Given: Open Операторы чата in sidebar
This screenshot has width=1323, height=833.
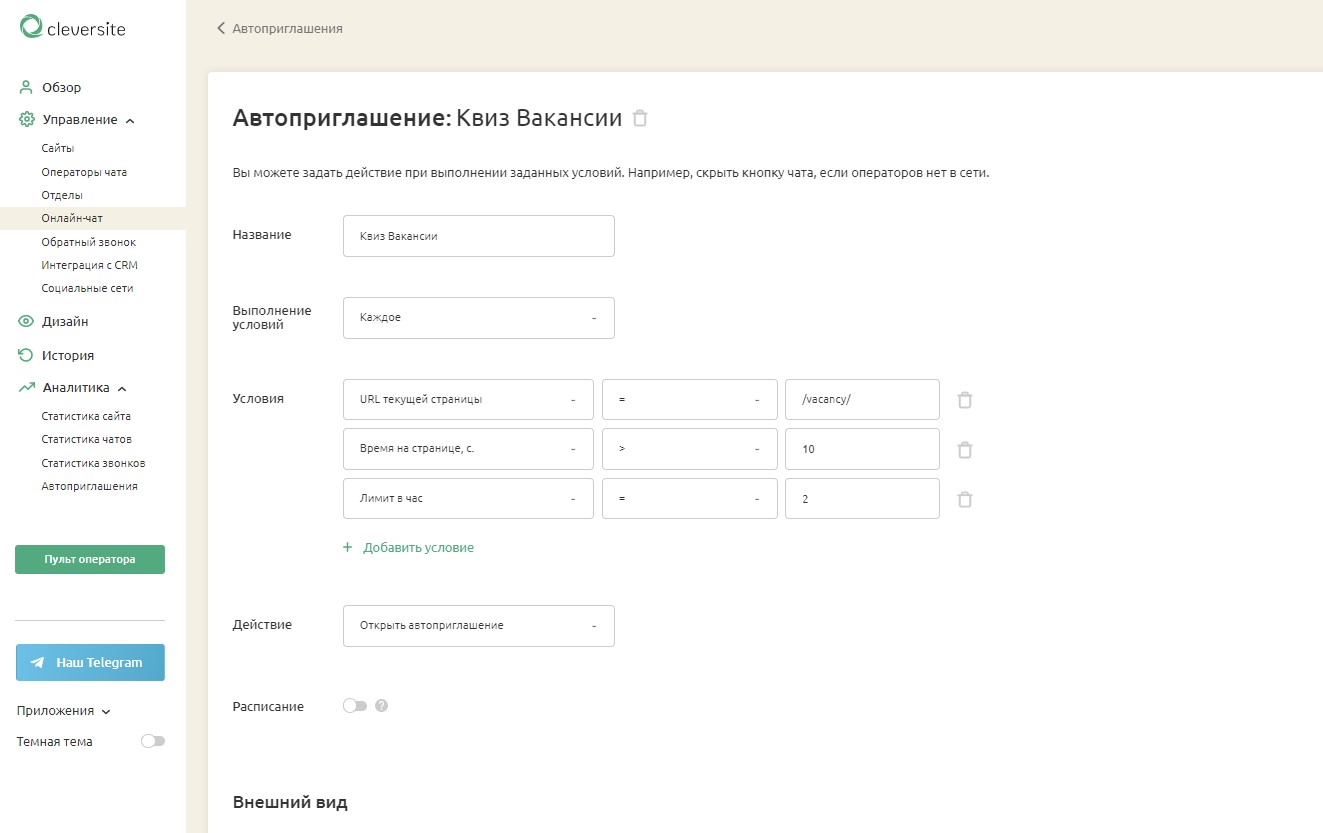Looking at the screenshot, I should click(x=84, y=172).
